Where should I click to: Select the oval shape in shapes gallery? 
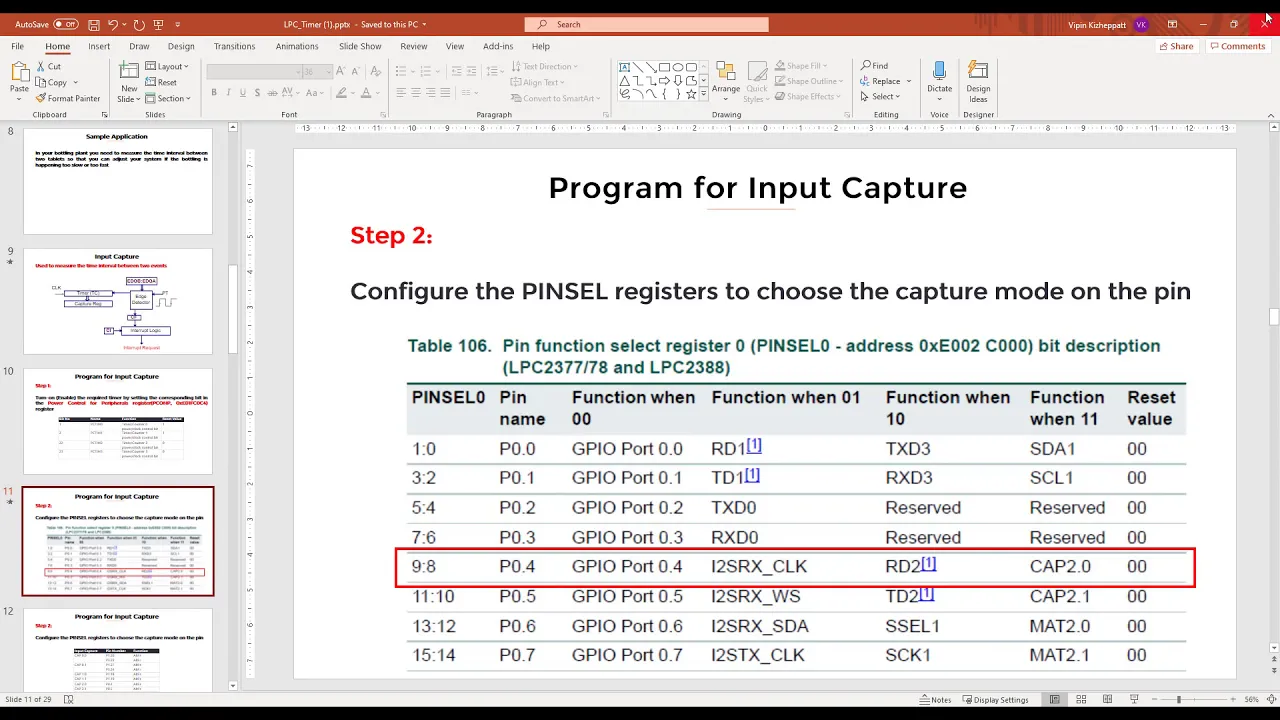pos(678,67)
